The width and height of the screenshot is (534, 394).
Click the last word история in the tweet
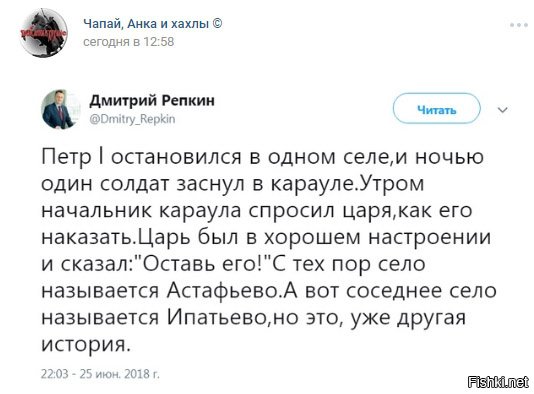(x=86, y=345)
